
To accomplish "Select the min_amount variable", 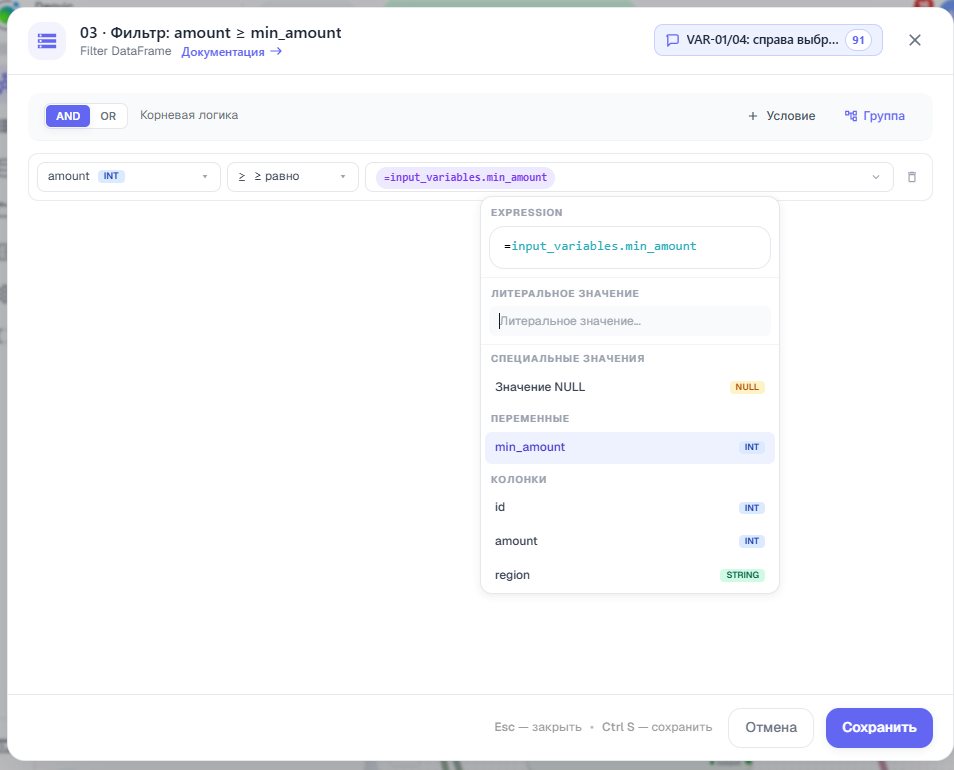I will 630,448.
